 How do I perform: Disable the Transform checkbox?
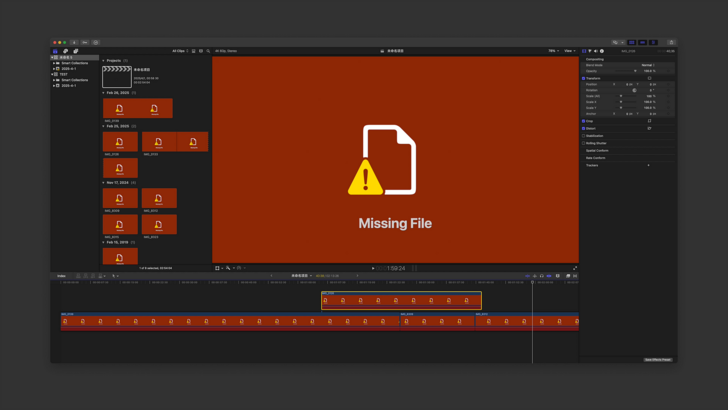click(x=584, y=78)
